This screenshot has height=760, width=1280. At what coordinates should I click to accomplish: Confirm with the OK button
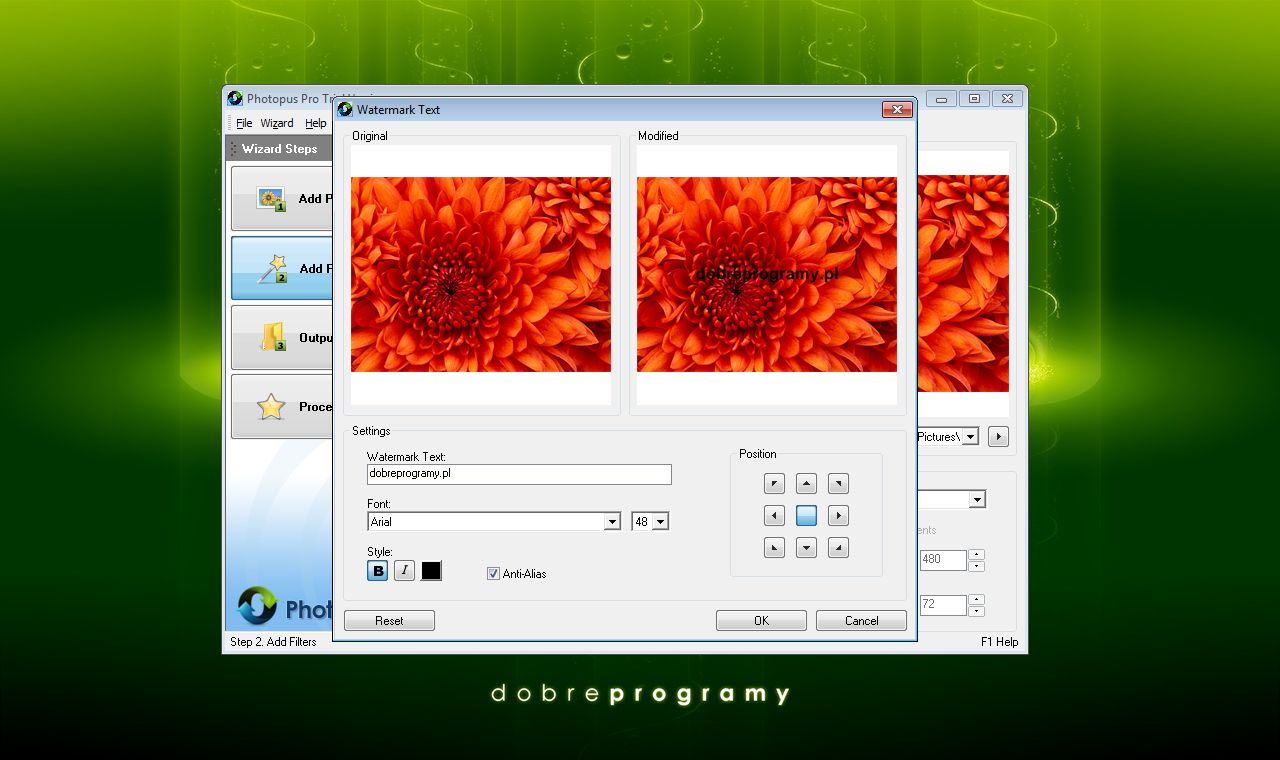[x=761, y=621]
